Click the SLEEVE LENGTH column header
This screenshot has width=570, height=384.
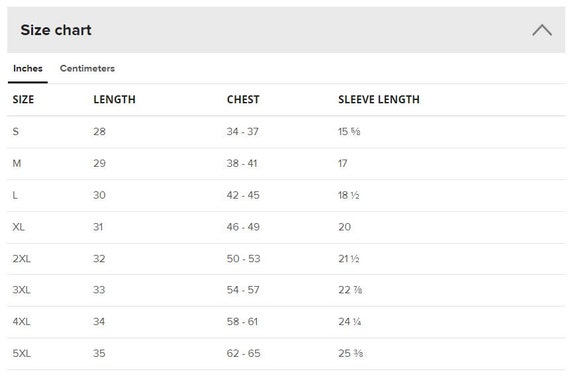379,99
